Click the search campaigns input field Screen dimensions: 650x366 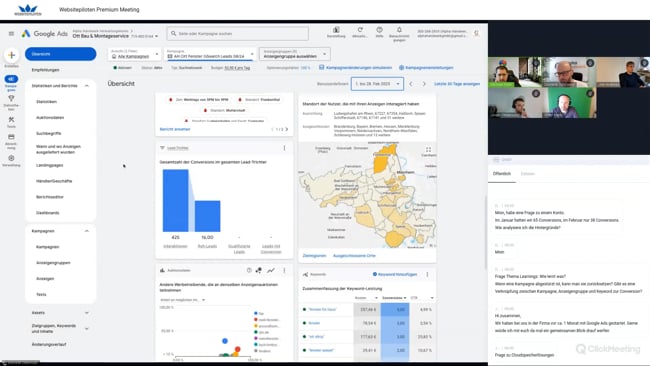[x=238, y=34]
